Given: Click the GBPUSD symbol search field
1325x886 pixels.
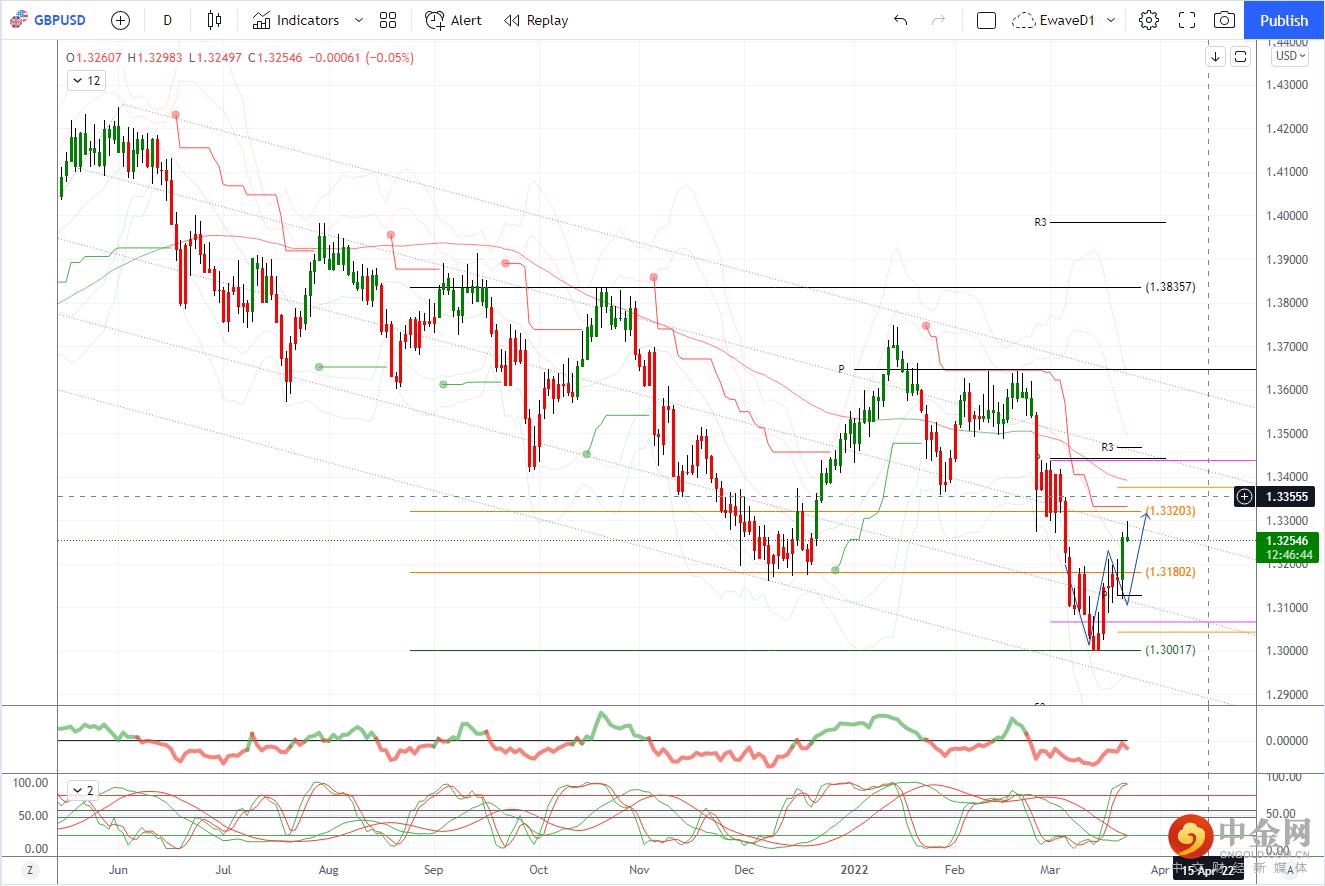Looking at the screenshot, I should 55,20.
